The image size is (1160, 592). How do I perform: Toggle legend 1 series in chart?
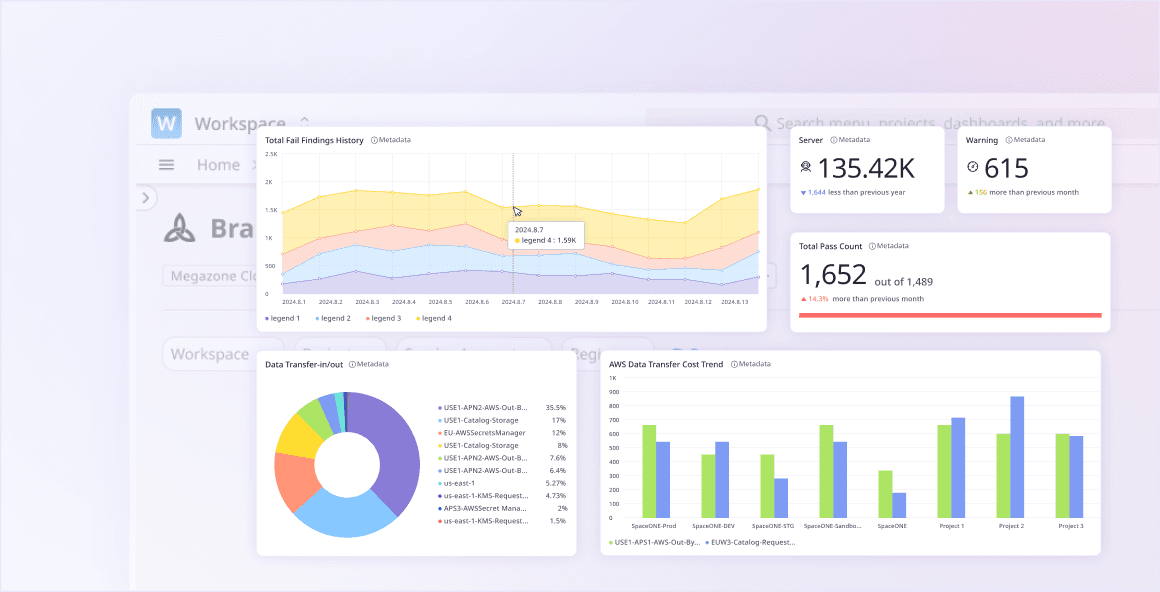coord(283,318)
